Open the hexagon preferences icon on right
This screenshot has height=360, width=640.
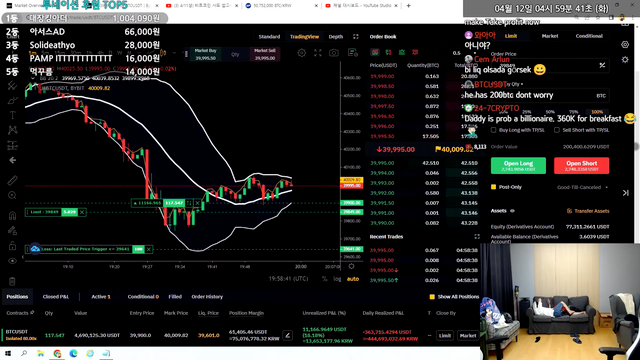pos(625,44)
